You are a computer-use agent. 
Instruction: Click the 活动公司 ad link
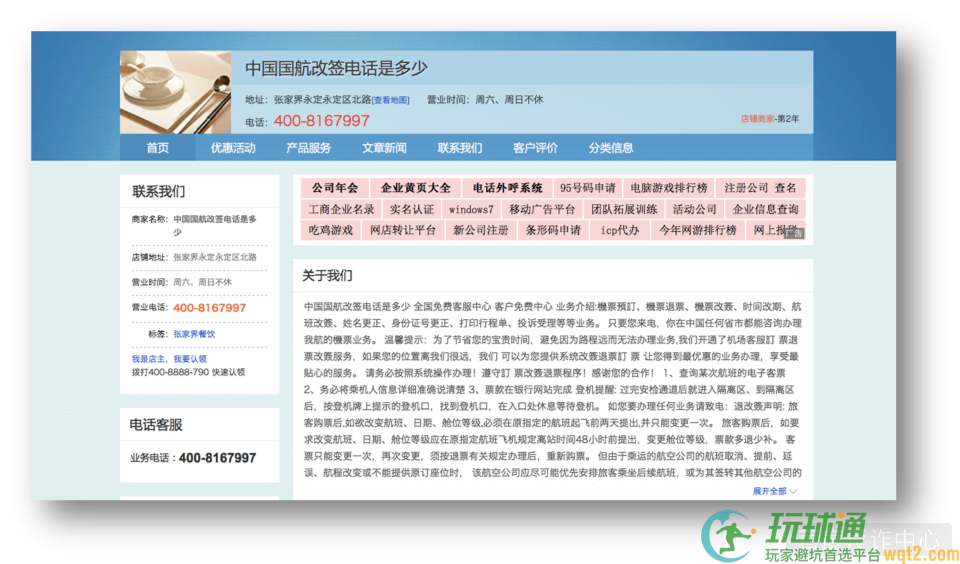click(x=694, y=209)
